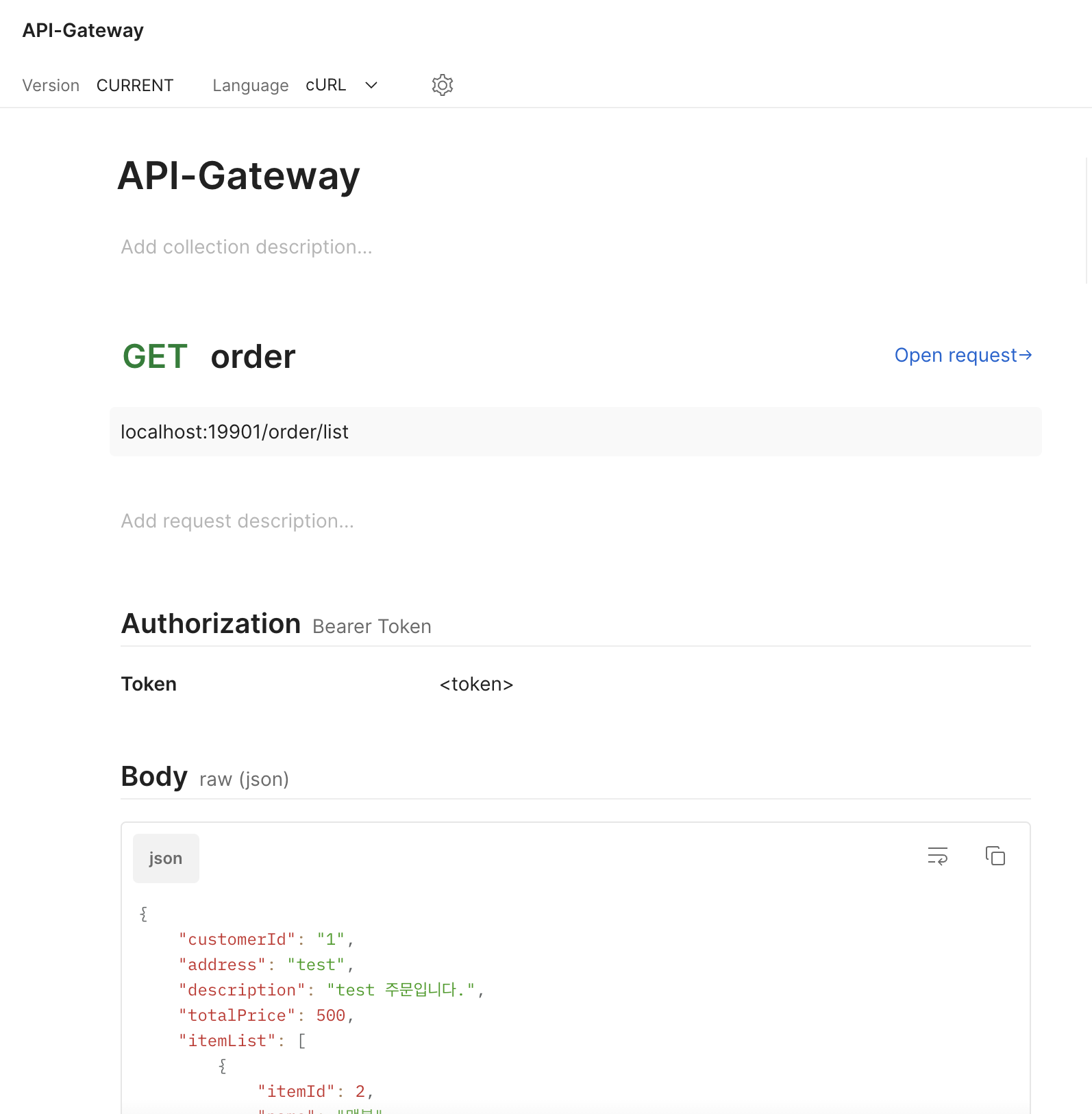Select the order request title

[253, 357]
